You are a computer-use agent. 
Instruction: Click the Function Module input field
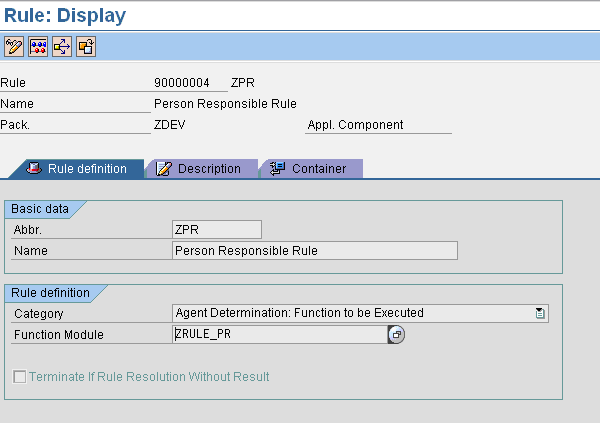tap(278, 335)
